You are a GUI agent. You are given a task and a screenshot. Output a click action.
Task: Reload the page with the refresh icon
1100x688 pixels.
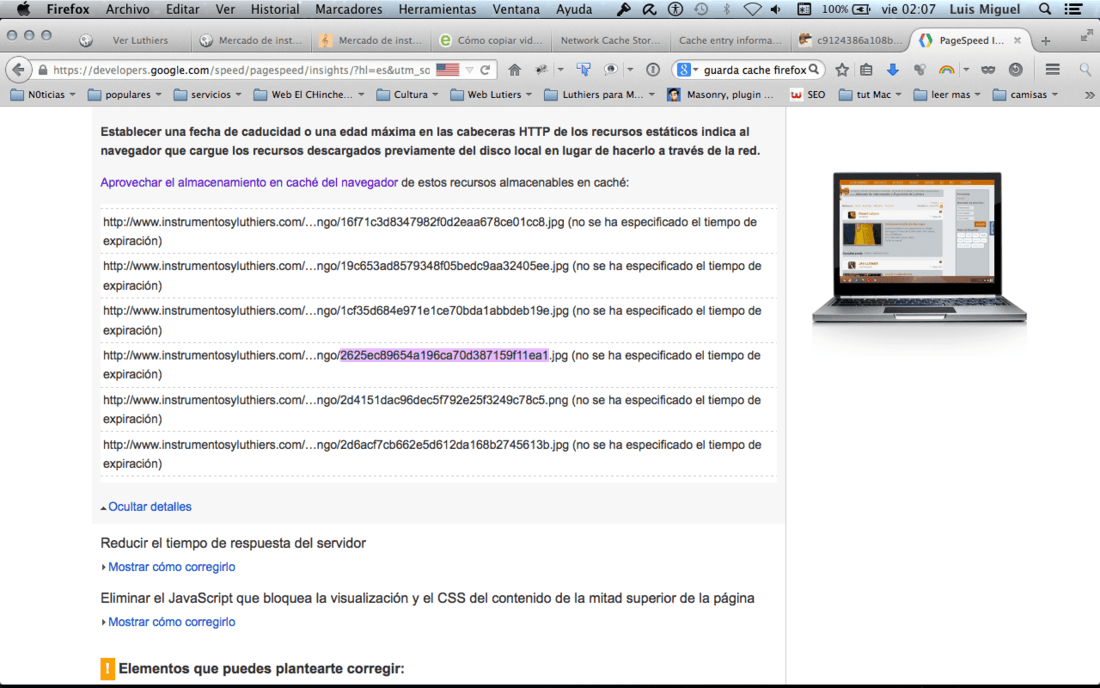coord(485,69)
